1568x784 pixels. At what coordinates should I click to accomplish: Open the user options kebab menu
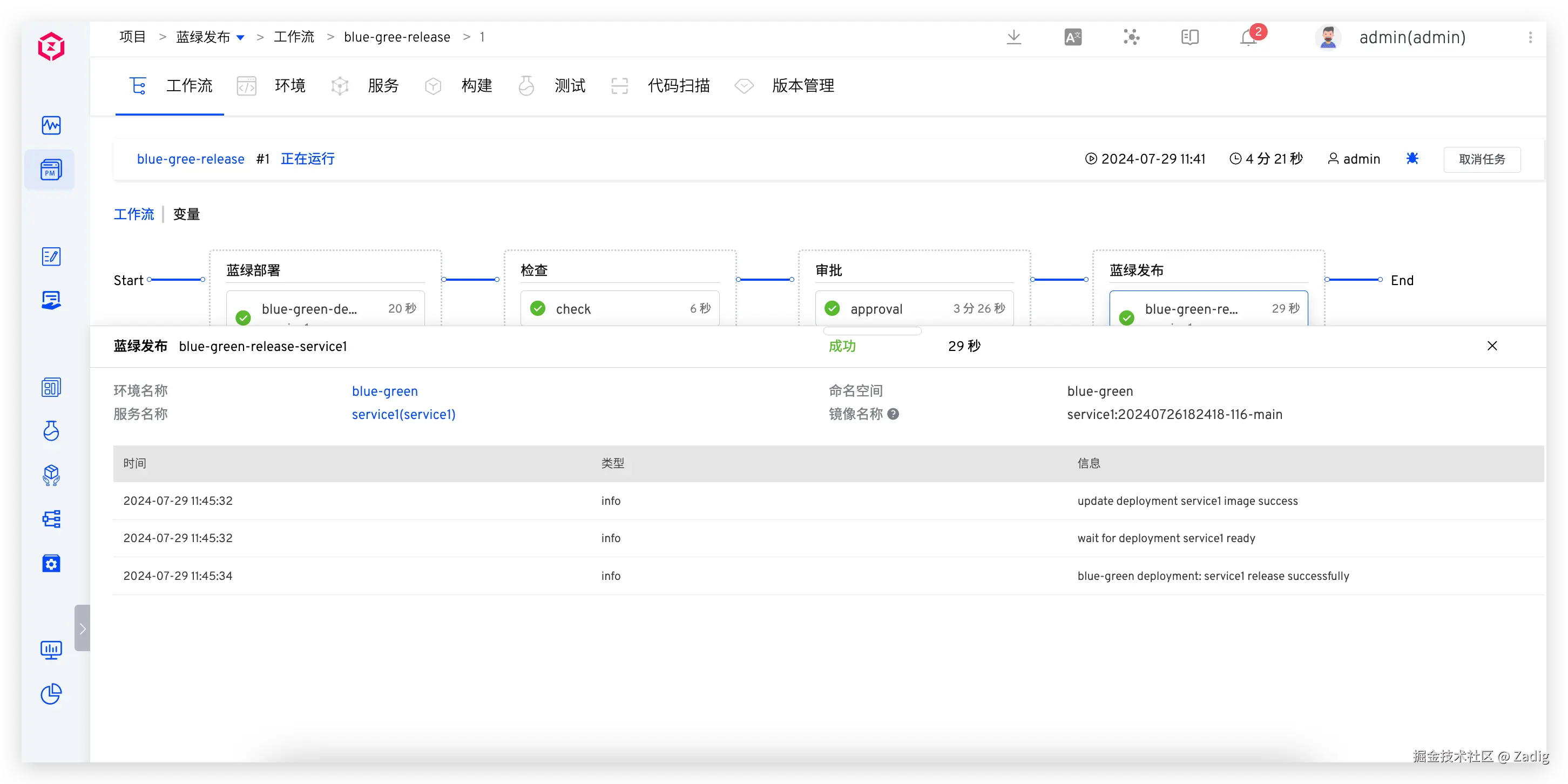[1530, 37]
